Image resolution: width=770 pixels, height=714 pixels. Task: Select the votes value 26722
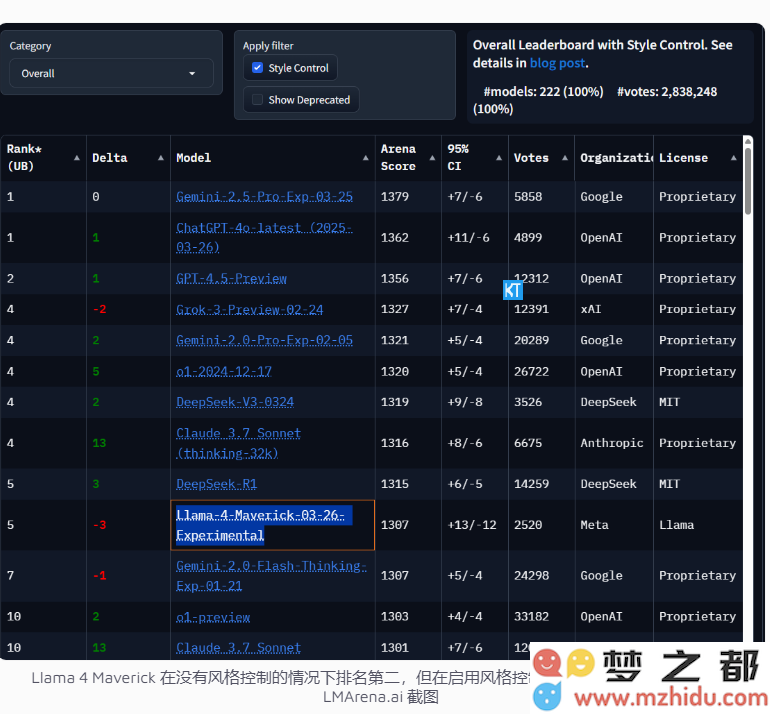[x=531, y=371]
